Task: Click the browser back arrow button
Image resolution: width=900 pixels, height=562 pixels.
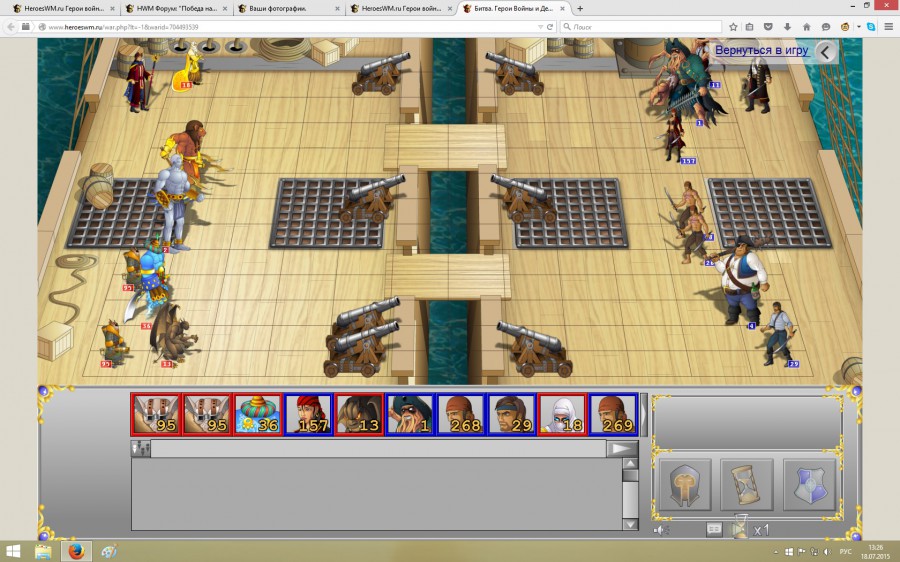Action: [10, 27]
